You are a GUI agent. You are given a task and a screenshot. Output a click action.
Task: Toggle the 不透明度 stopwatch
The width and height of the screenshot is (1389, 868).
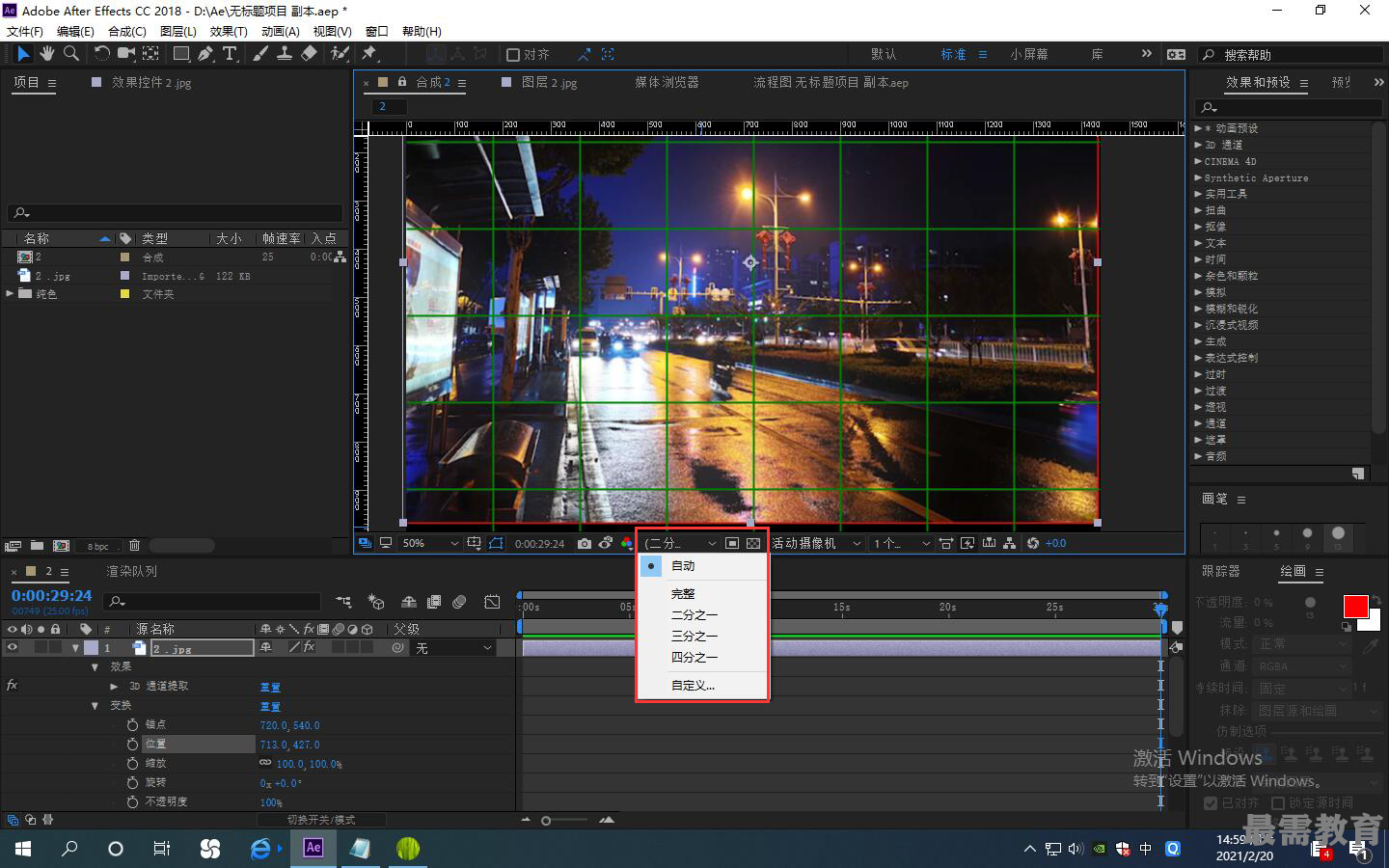click(x=133, y=801)
